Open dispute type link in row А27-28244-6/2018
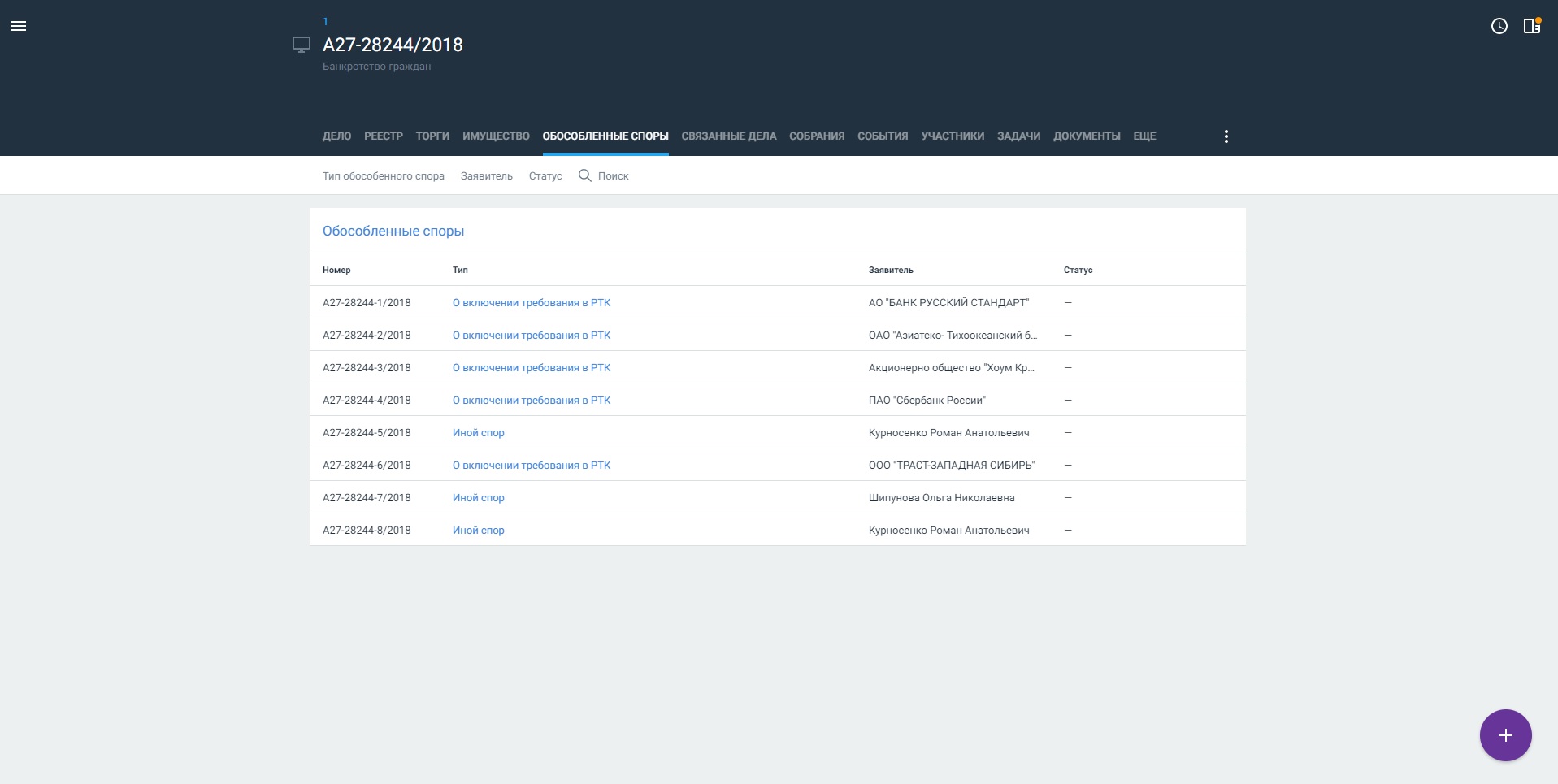The image size is (1558, 784). pyautogui.click(x=532, y=465)
